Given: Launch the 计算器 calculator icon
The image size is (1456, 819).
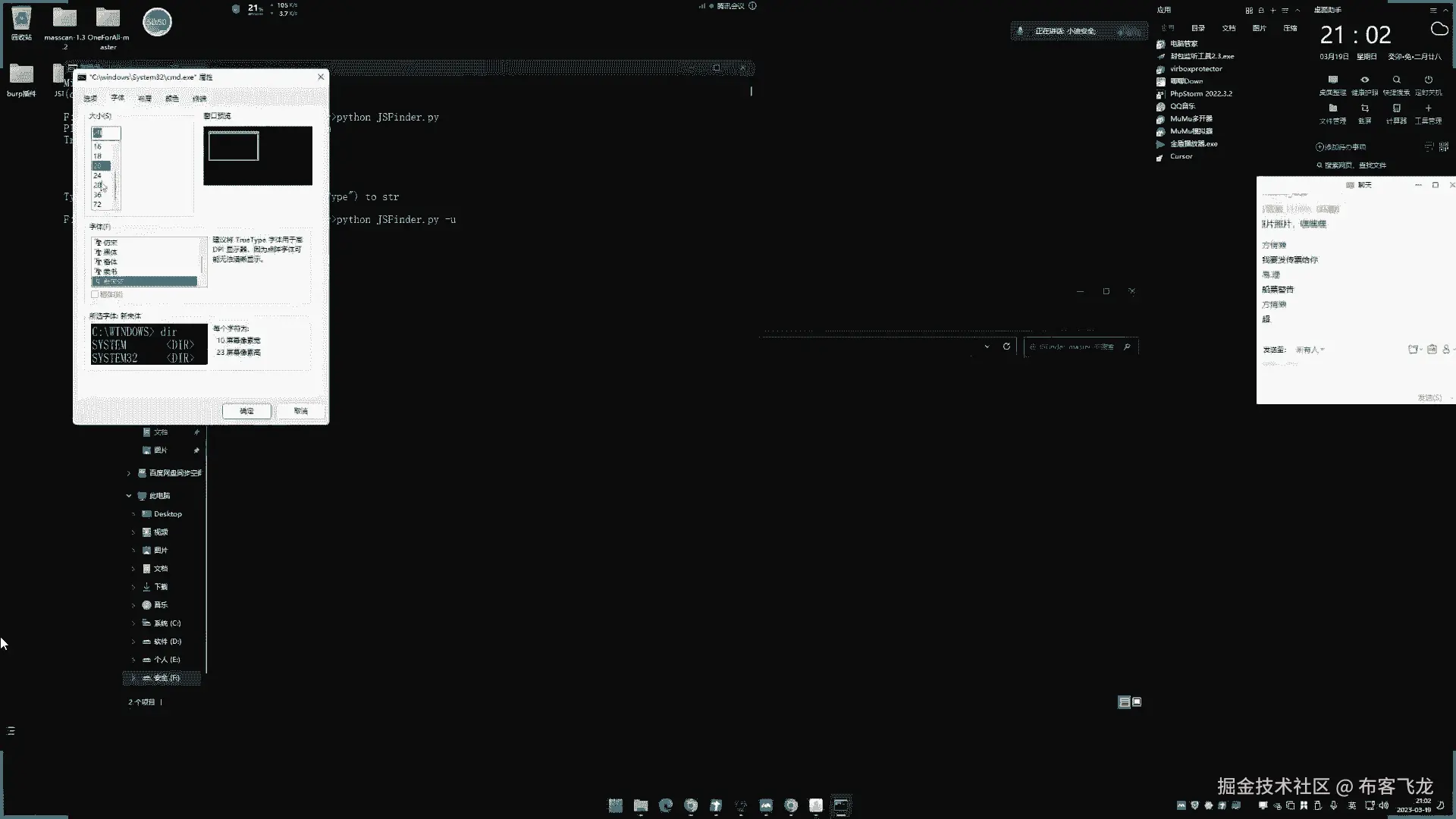Looking at the screenshot, I should pyautogui.click(x=1396, y=109).
